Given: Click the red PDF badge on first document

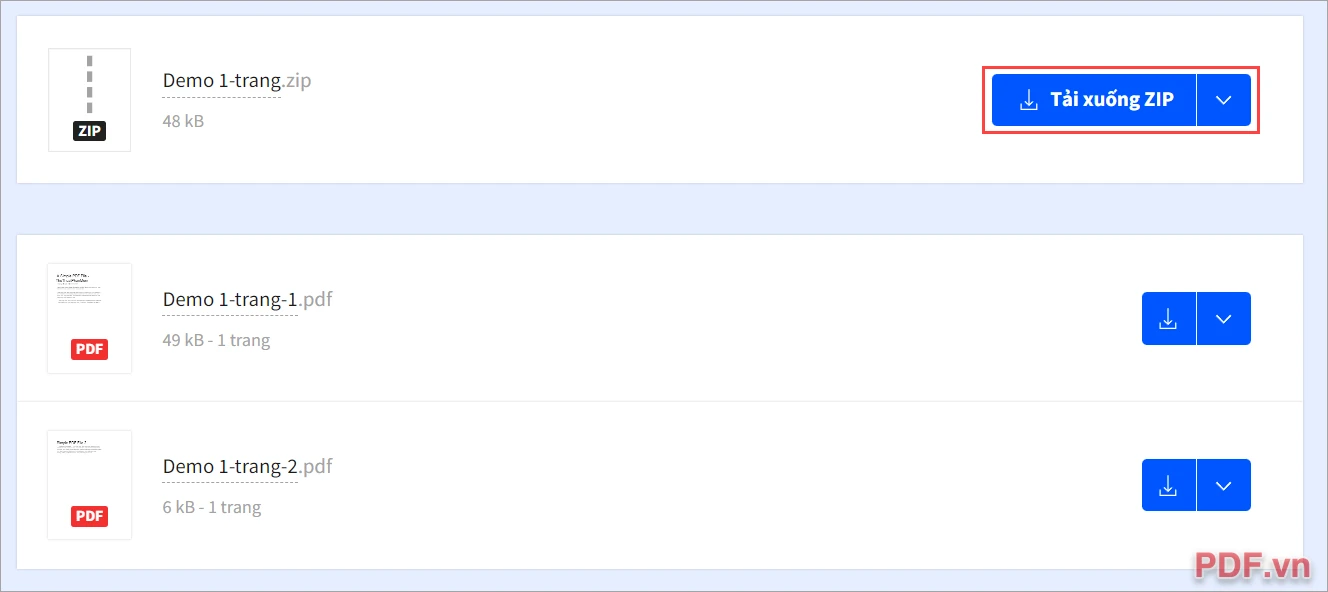Looking at the screenshot, I should click(x=90, y=349).
